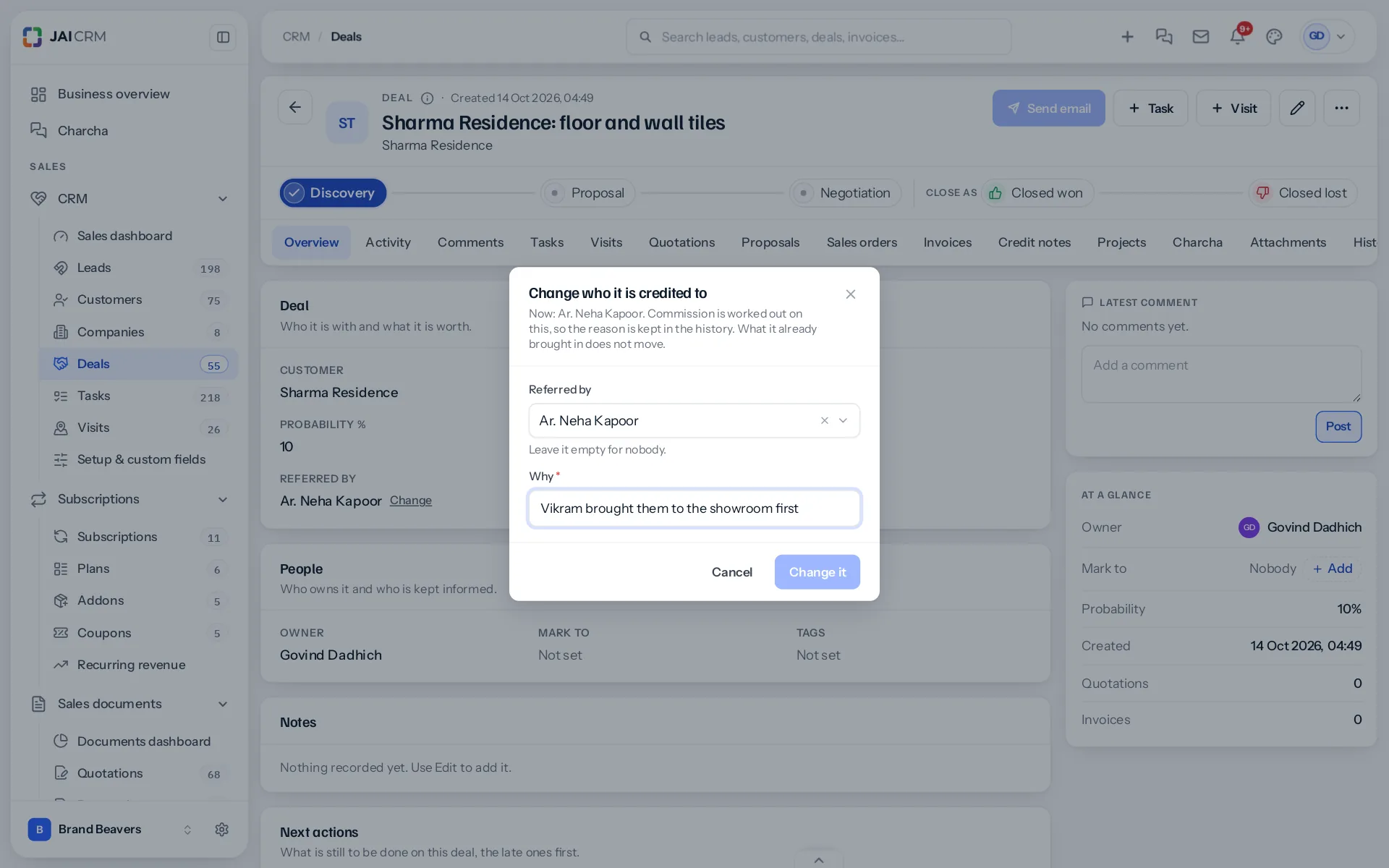Focus the Why reason field

click(694, 509)
